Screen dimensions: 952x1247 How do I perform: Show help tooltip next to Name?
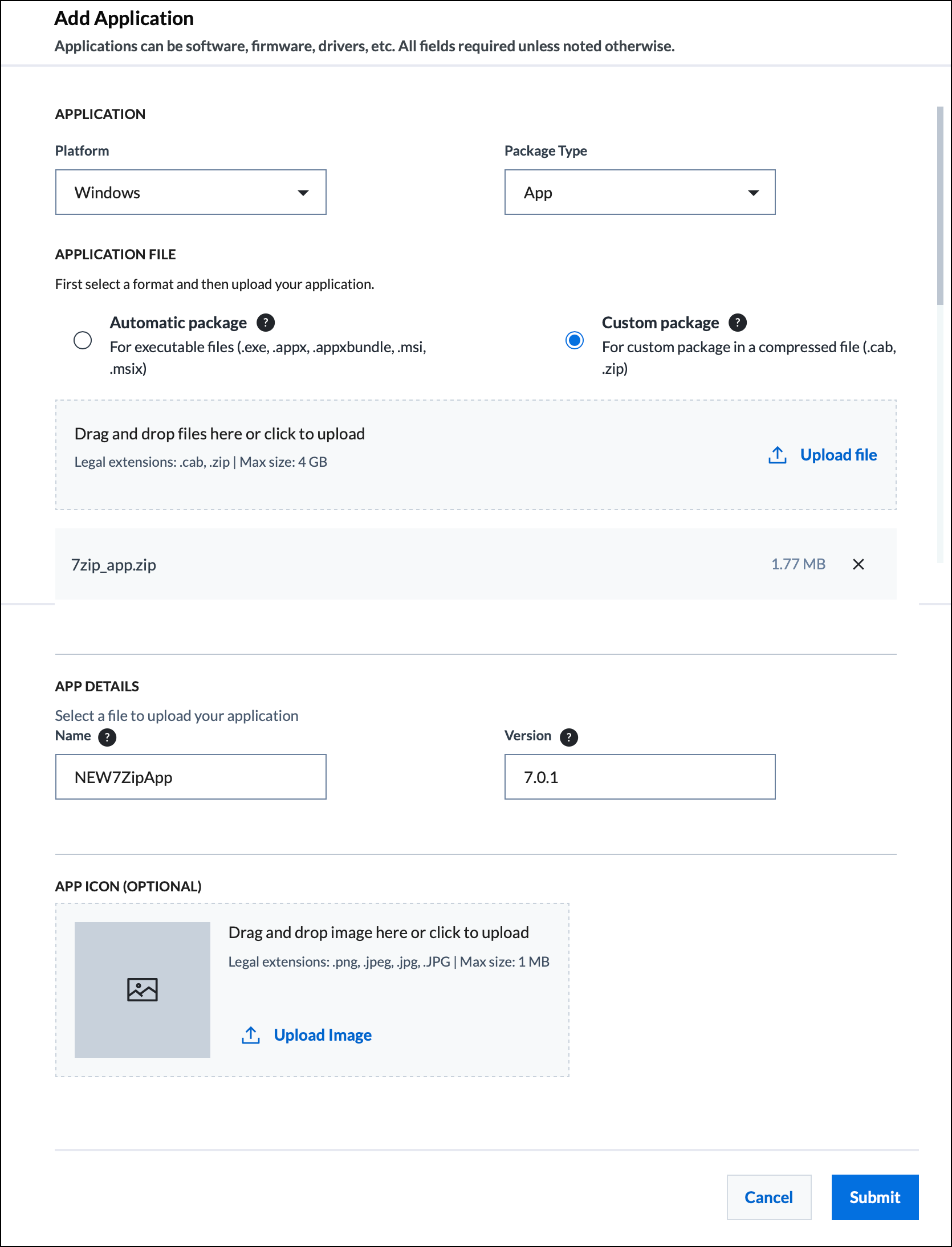(x=107, y=737)
